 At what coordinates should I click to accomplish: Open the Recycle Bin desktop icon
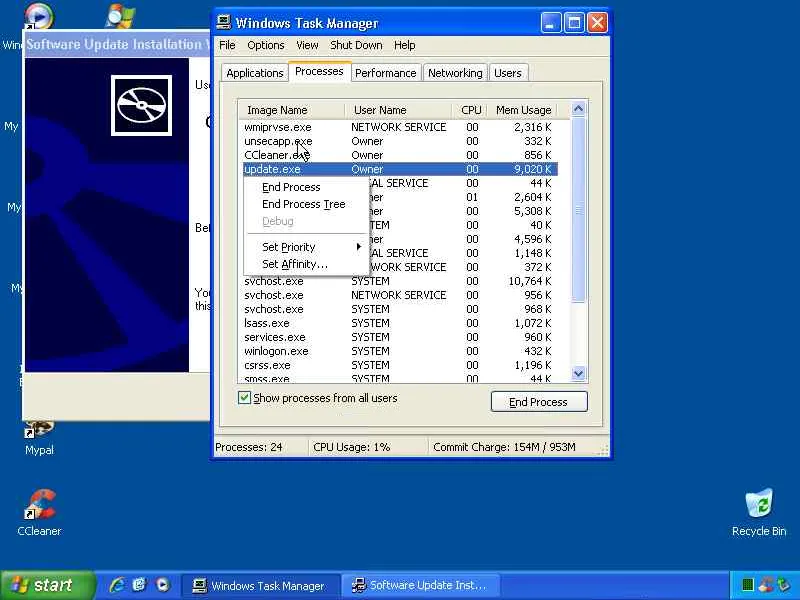tap(759, 505)
